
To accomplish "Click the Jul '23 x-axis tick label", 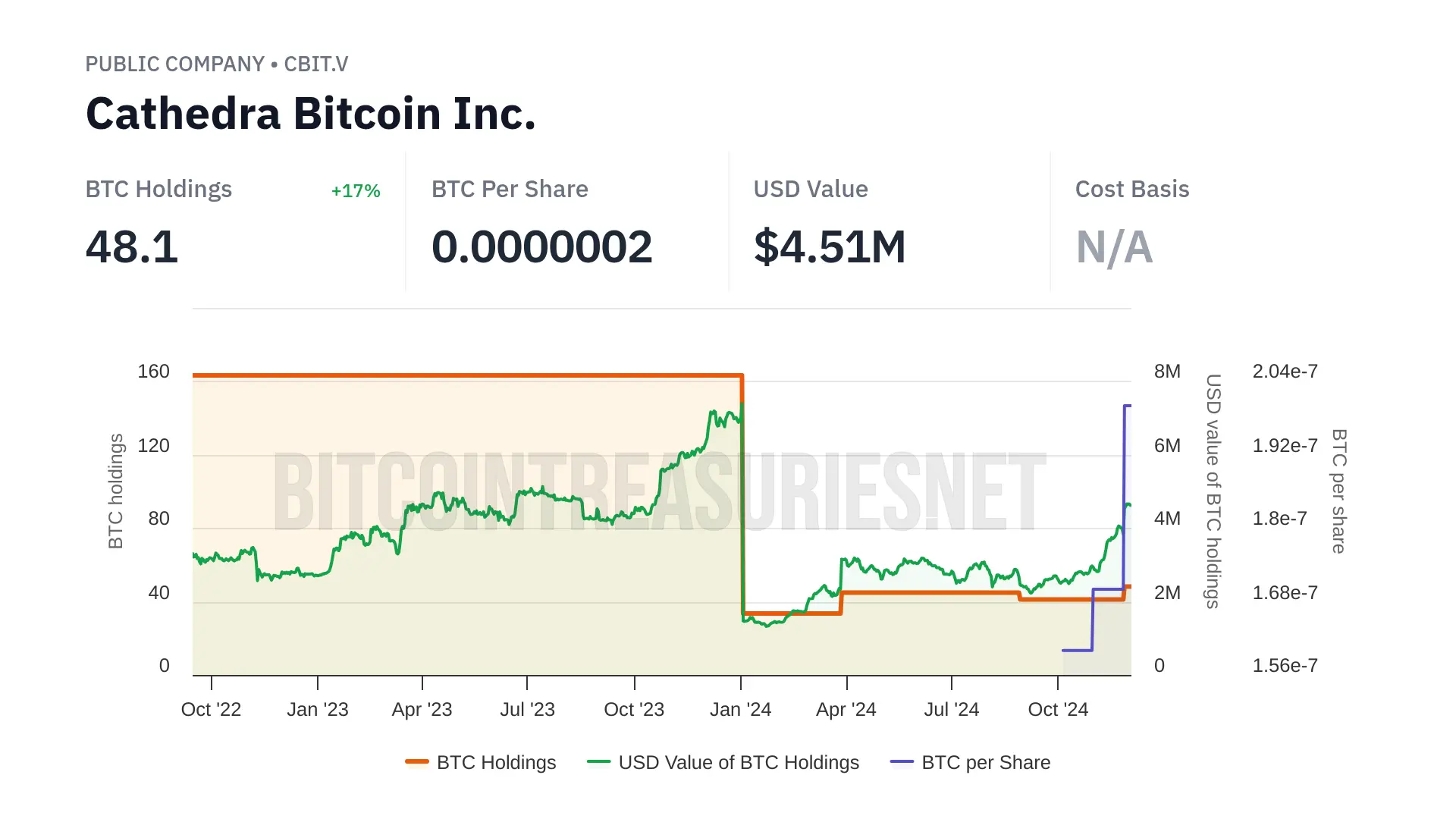I will click(x=527, y=710).
